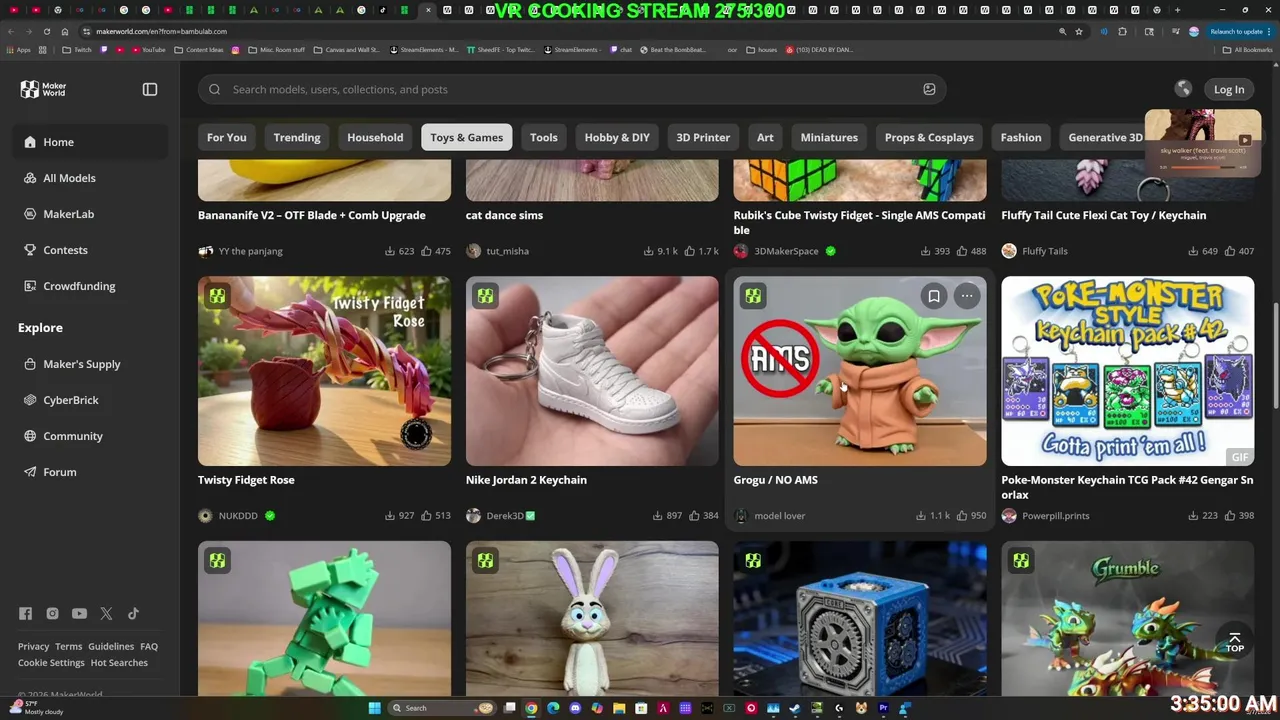Open the Privacy footer link
The width and height of the screenshot is (1280, 720).
(33, 646)
